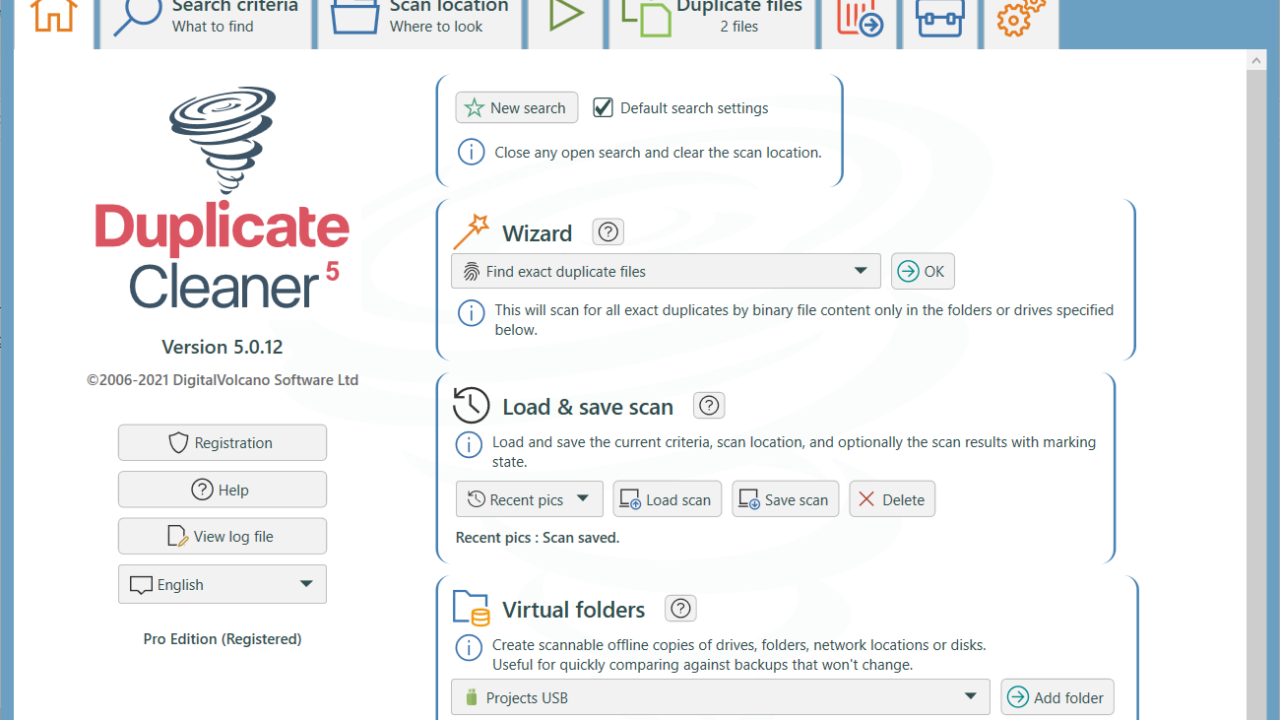Click the info icon beside Close any open search

pyautogui.click(x=471, y=153)
